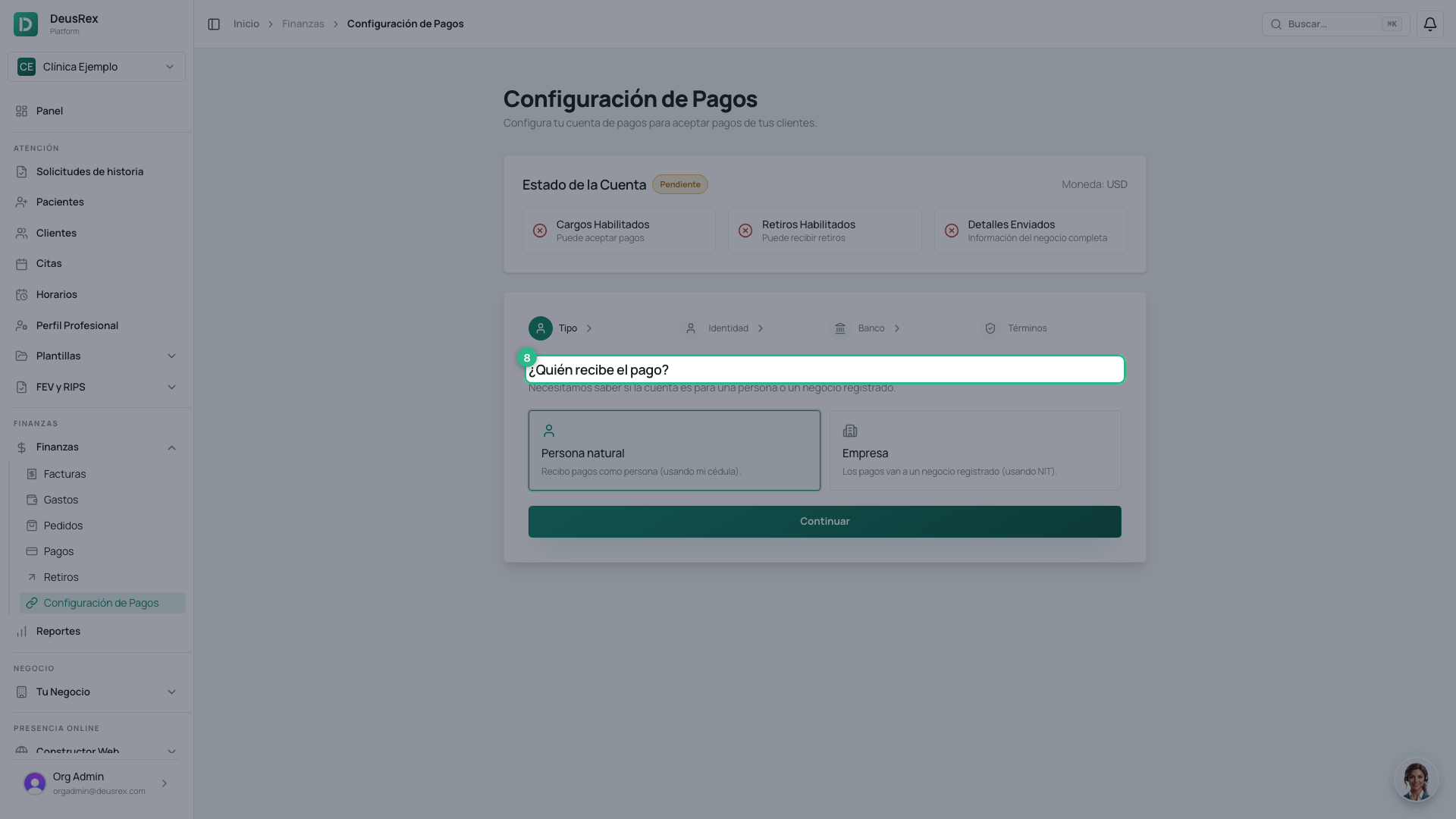Click the Identidad step label

pos(728,328)
